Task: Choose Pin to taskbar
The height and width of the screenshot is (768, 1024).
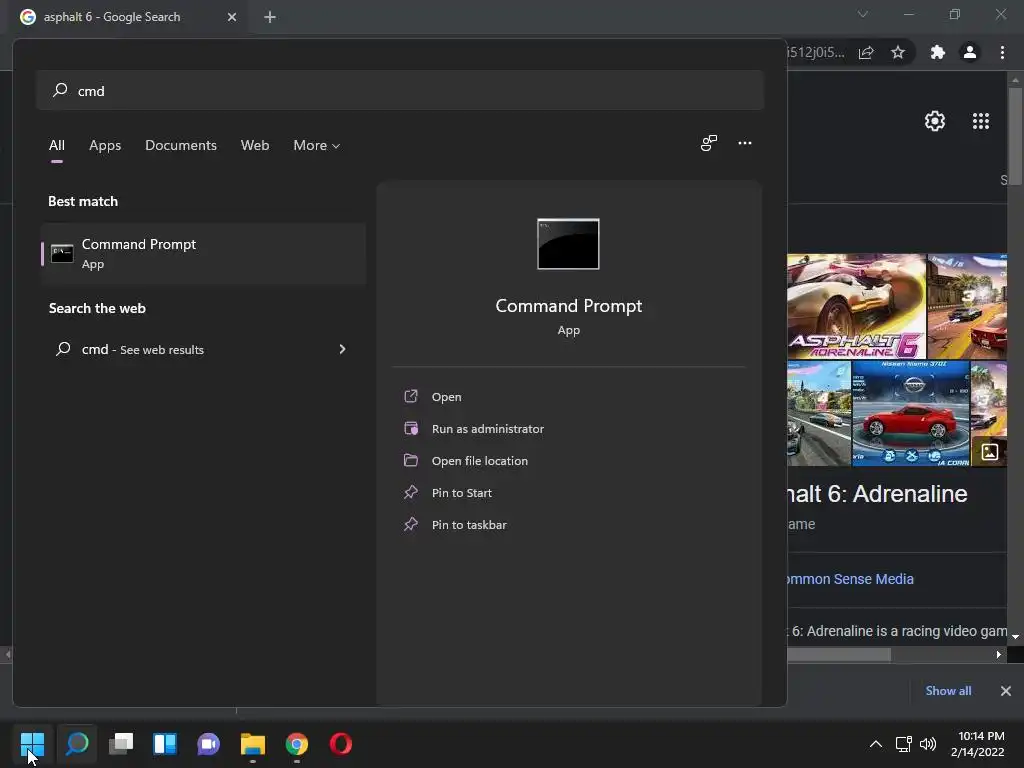Action: 469,524
